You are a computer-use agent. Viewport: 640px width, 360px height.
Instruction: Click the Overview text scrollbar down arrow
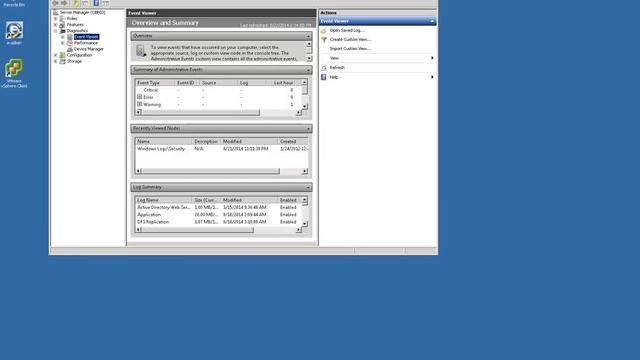coord(309,58)
